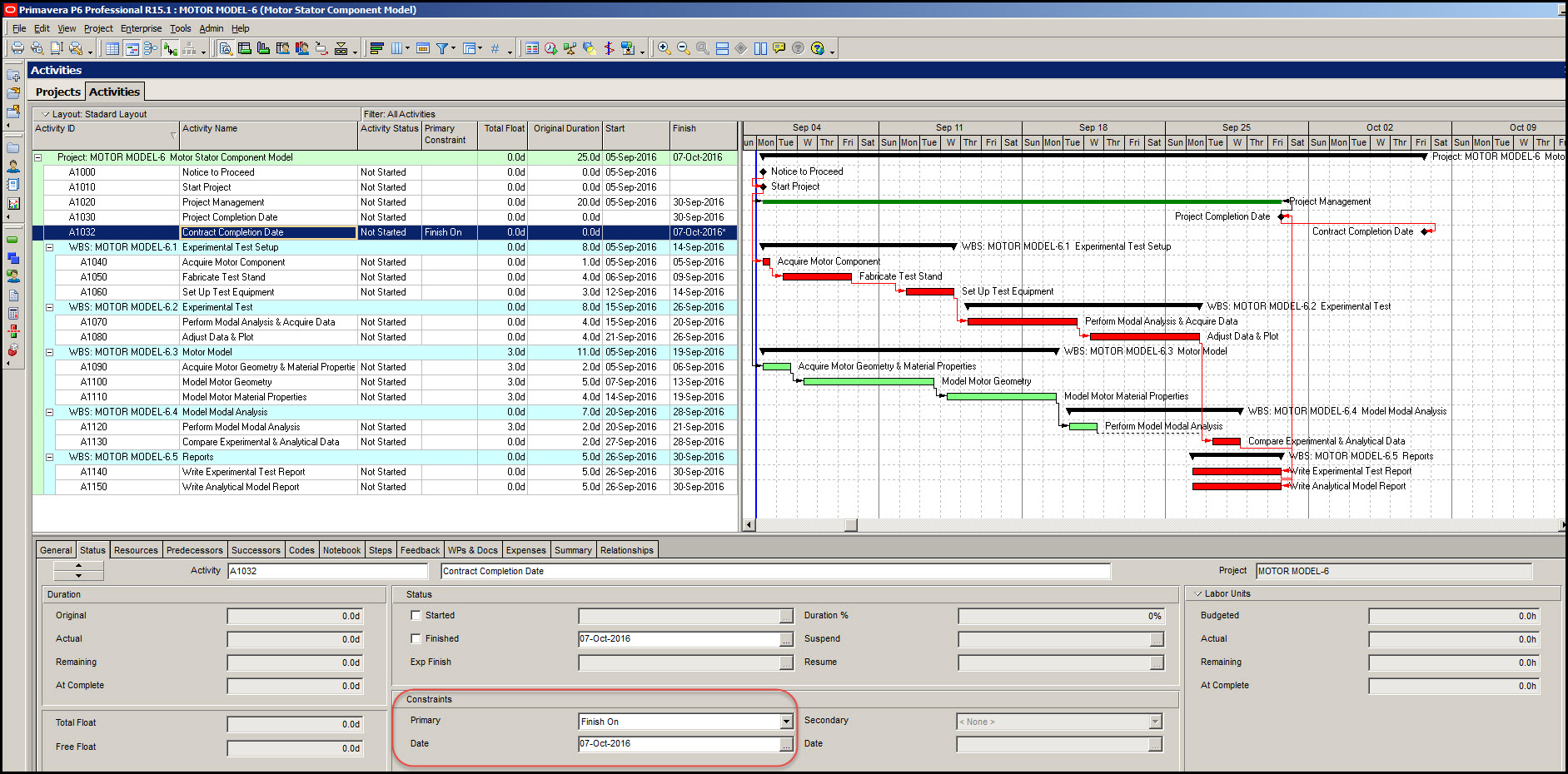Collapse WBS MOTOR MODEL-6.2 Experimental Test
1568x774 pixels.
pos(49,307)
